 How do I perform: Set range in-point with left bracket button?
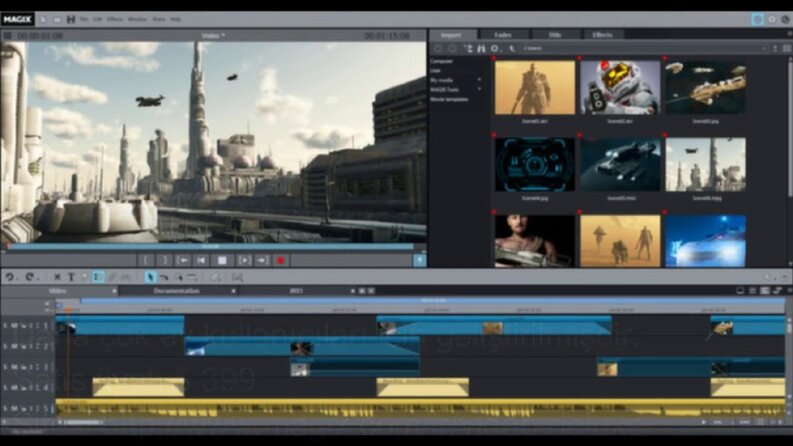click(146, 260)
